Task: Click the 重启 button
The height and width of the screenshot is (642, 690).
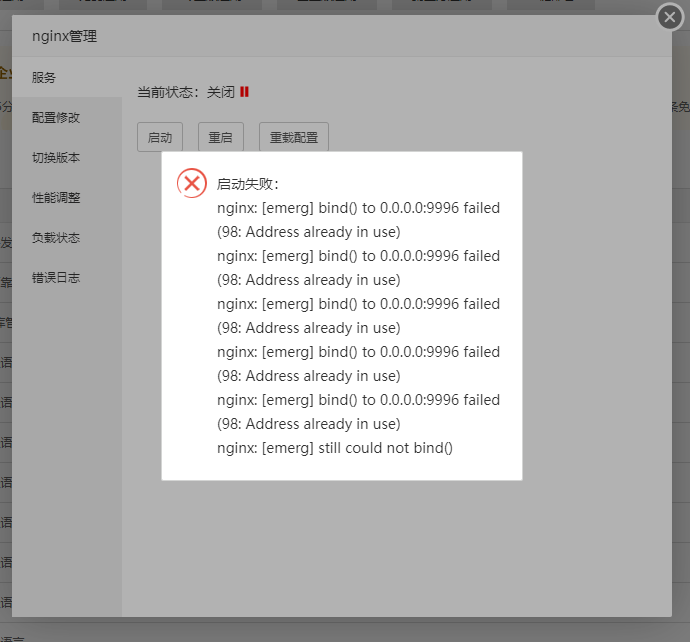Action: (x=220, y=137)
